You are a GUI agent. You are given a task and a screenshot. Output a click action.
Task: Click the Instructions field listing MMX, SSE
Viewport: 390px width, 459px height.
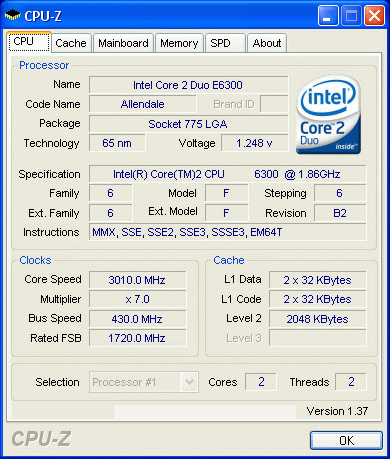(x=228, y=232)
